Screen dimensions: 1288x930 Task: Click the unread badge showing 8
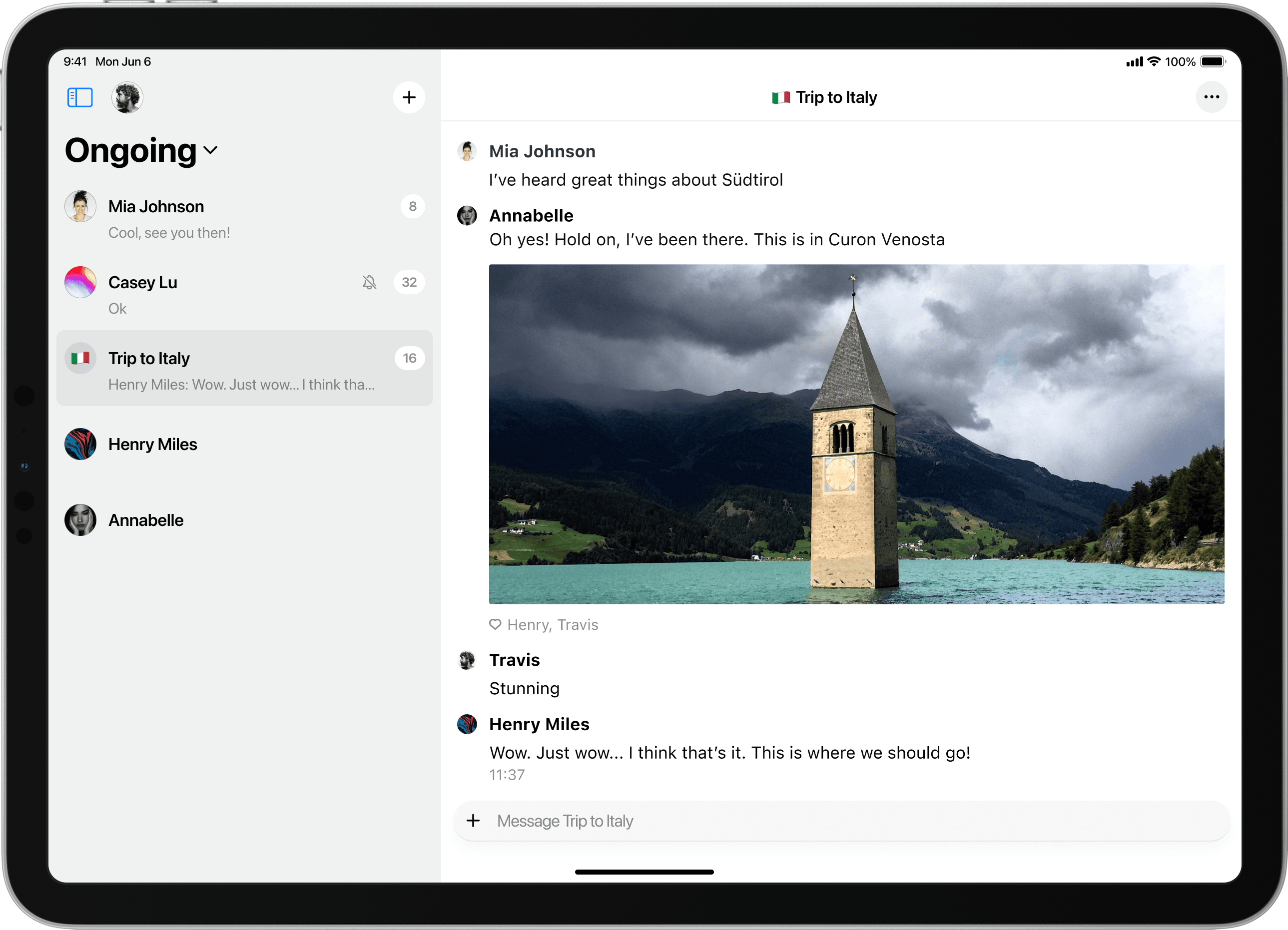(413, 207)
